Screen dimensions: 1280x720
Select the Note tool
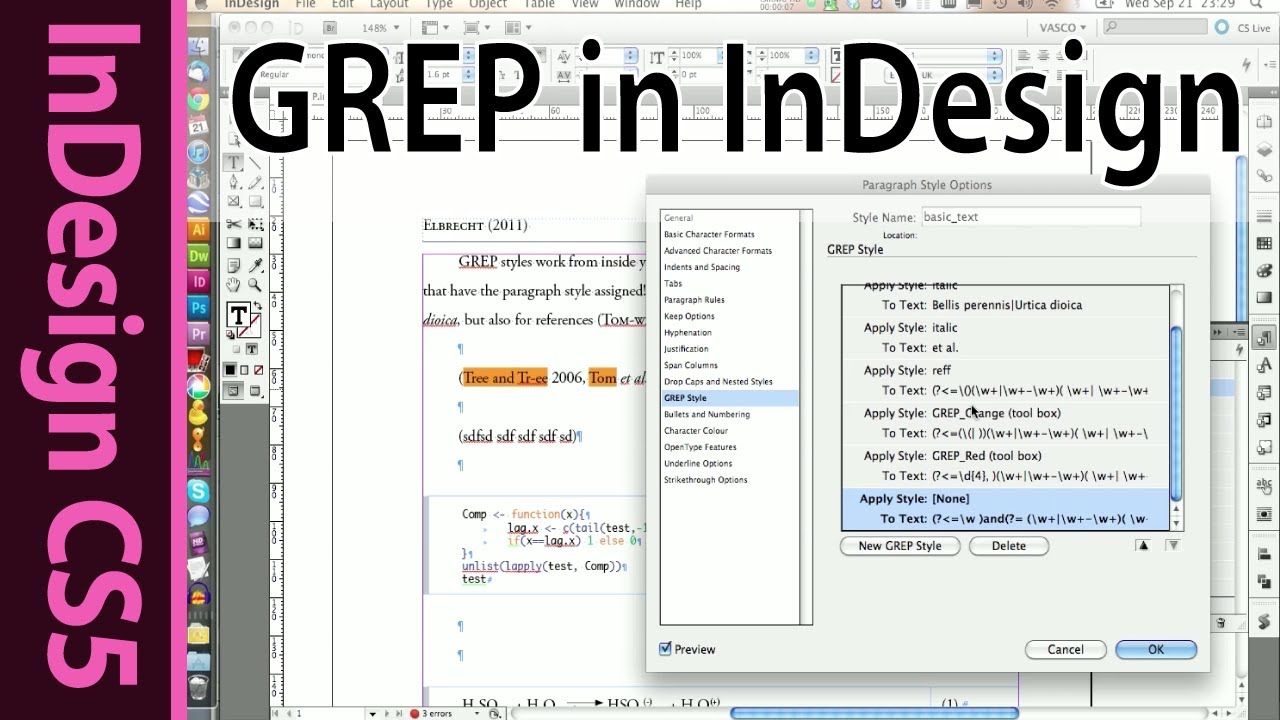(233, 266)
